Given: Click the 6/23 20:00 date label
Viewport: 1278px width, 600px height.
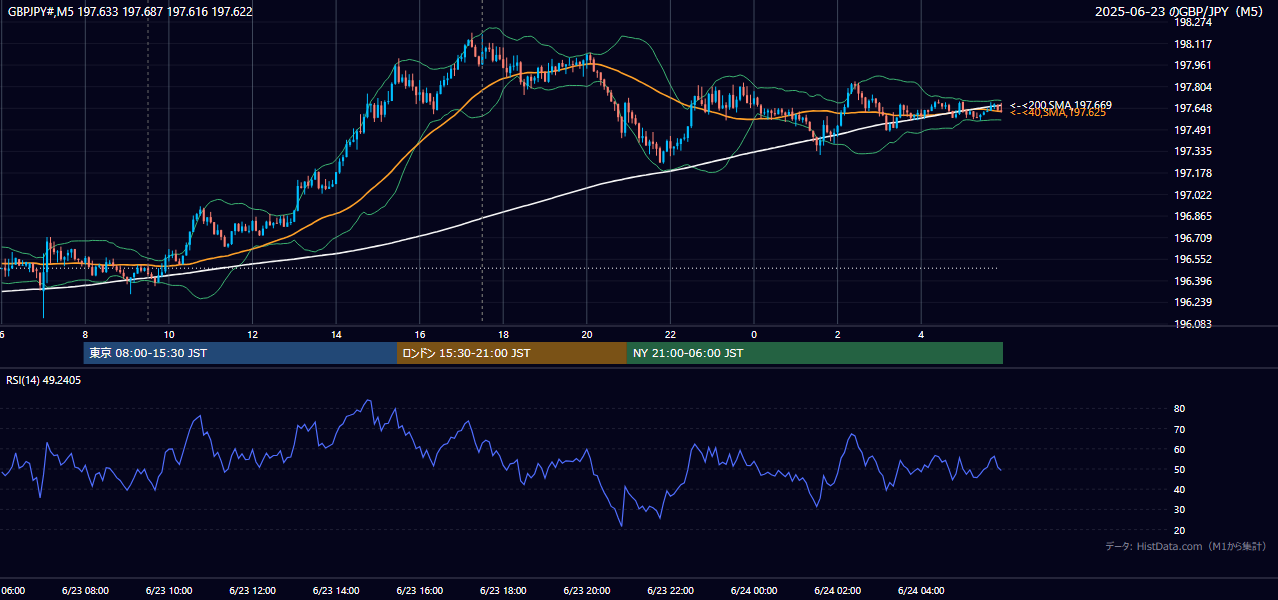Looking at the screenshot, I should coord(587,591).
